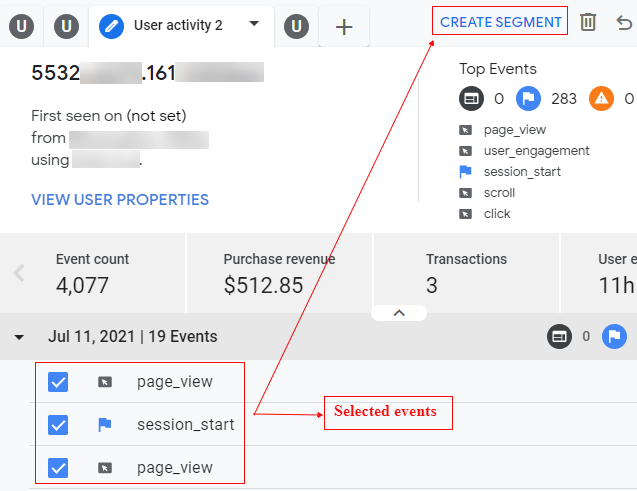
Task: Collapse the metrics panel with up chevron
Action: click(399, 313)
